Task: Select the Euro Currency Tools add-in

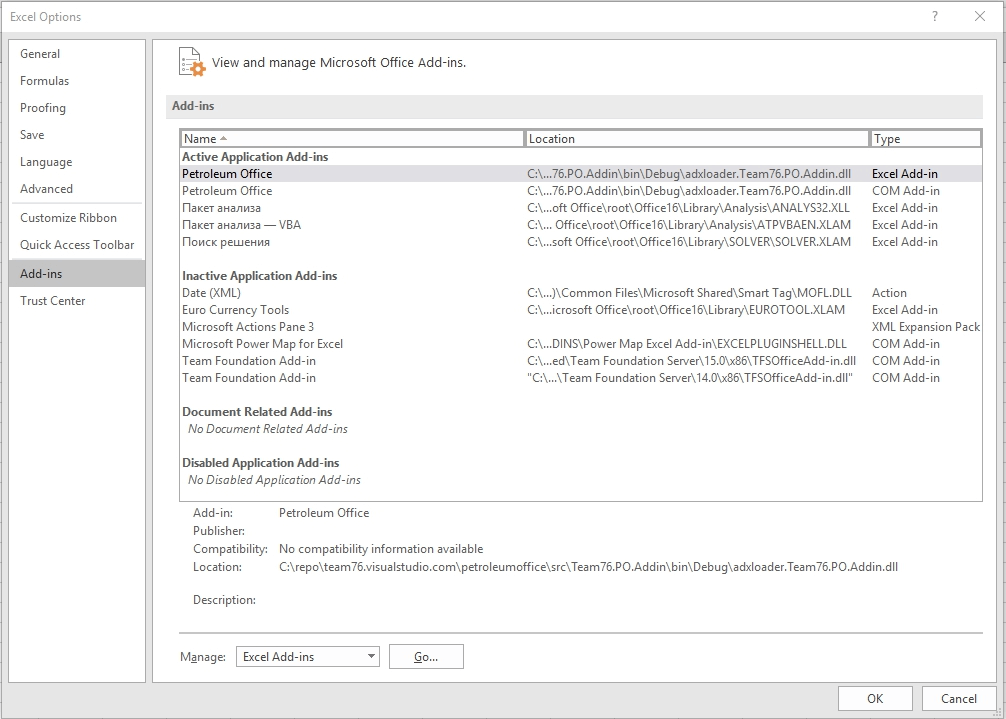Action: click(x=235, y=310)
